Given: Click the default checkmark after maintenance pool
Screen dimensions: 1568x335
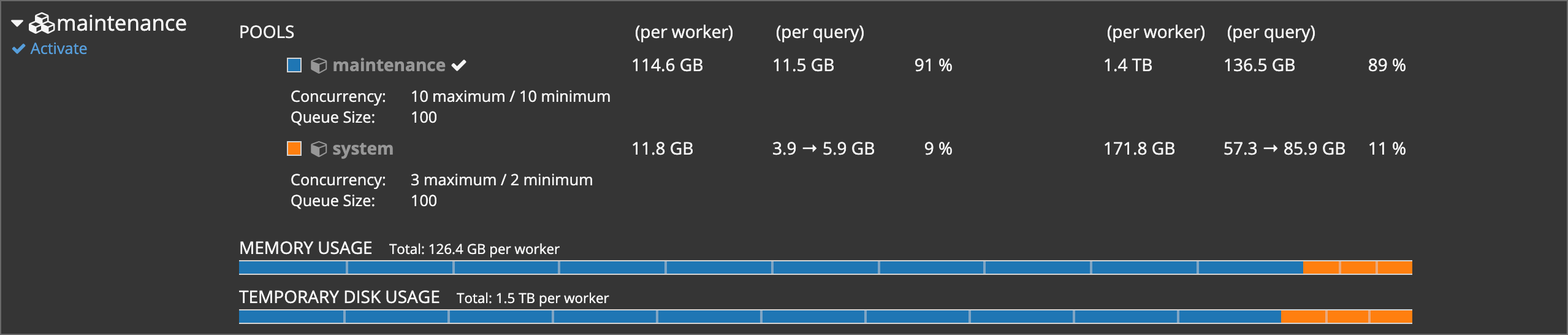Looking at the screenshot, I should pyautogui.click(x=459, y=66).
